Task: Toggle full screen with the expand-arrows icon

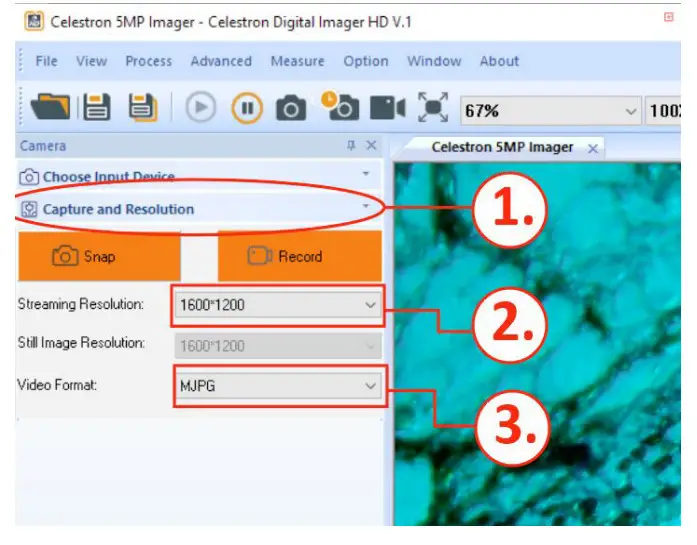Action: tap(433, 107)
